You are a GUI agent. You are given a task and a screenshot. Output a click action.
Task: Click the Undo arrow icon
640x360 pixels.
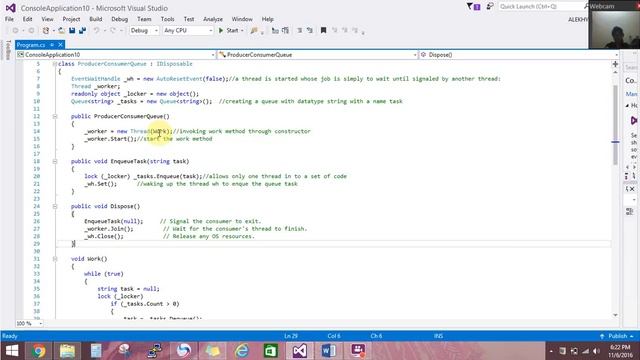coord(96,31)
